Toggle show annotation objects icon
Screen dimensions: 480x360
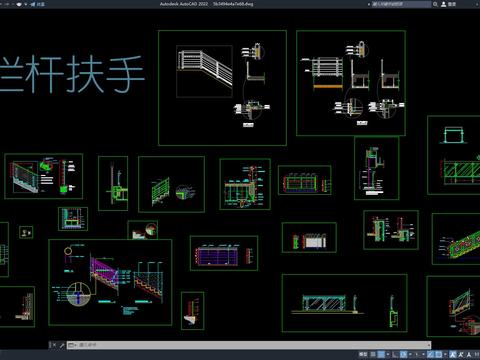(x=452, y=354)
